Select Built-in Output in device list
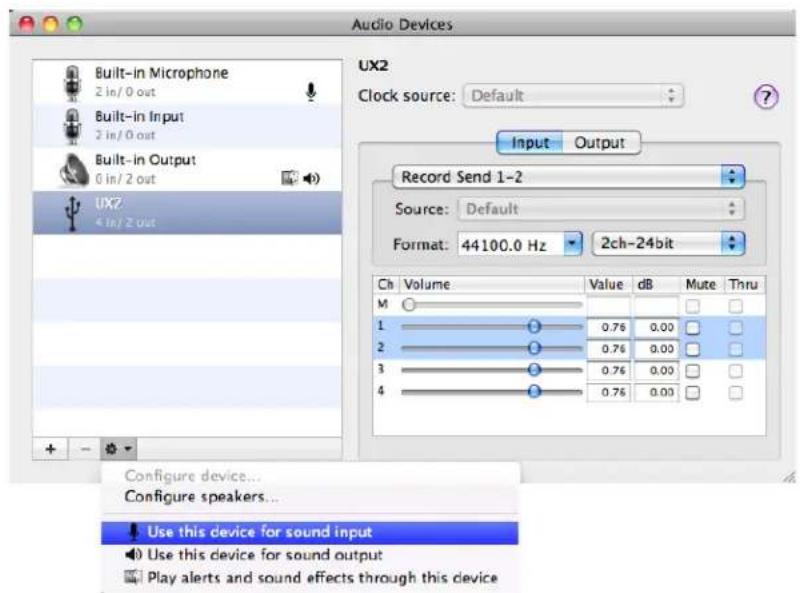The width and height of the screenshot is (800, 593). [187, 169]
